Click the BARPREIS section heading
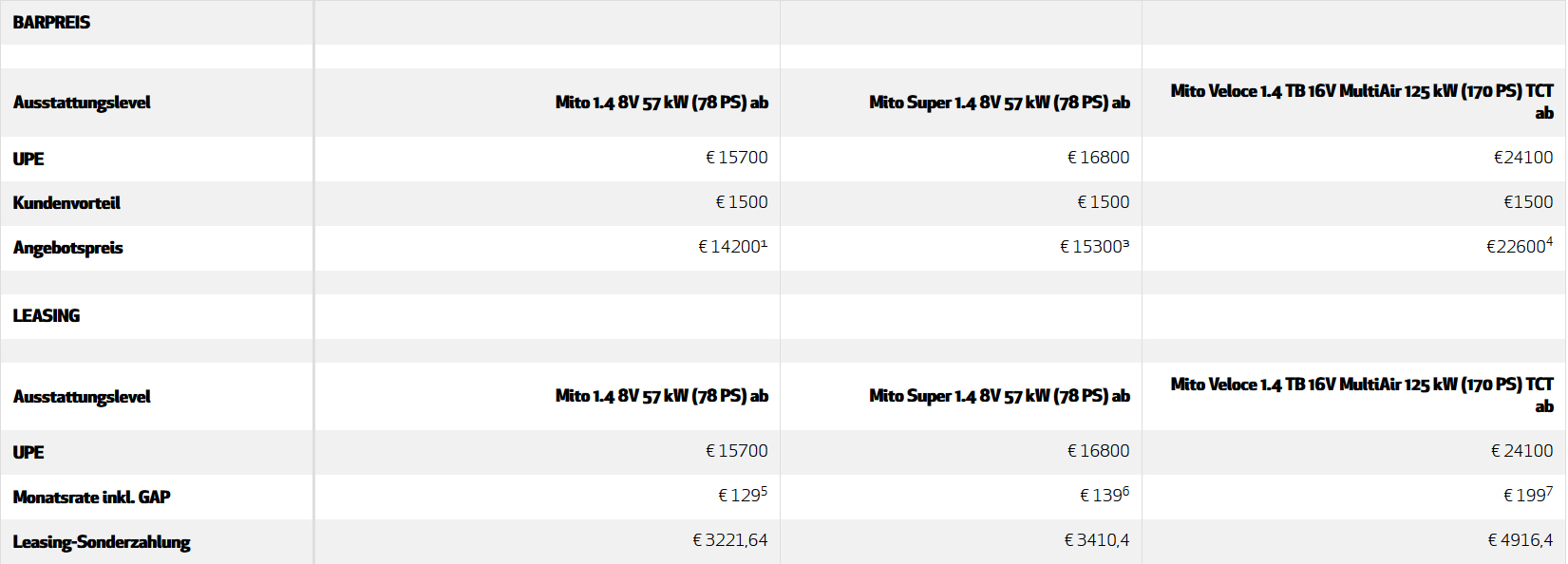 pyautogui.click(x=51, y=22)
